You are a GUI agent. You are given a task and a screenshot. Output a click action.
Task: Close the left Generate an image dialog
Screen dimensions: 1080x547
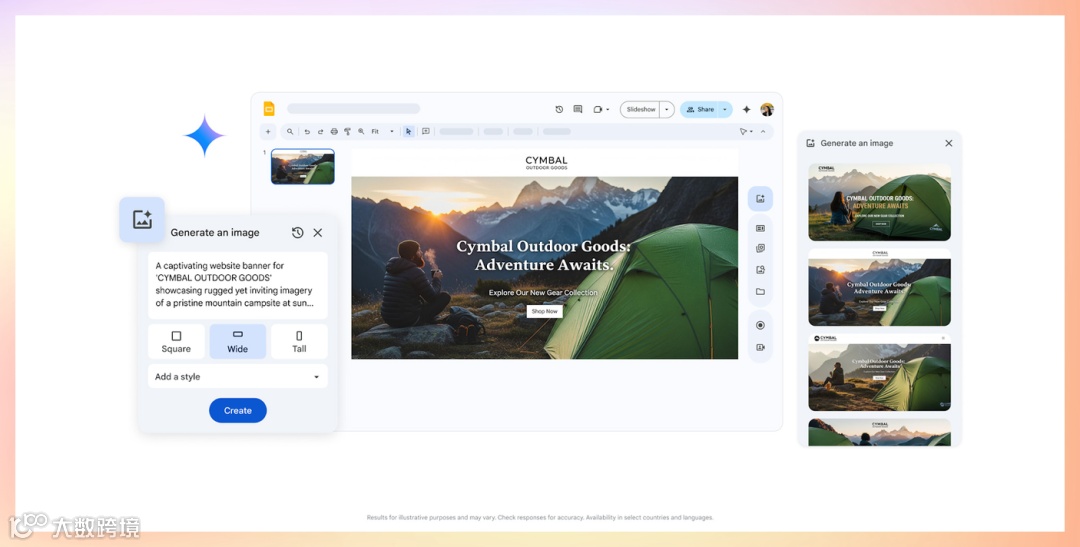click(318, 233)
